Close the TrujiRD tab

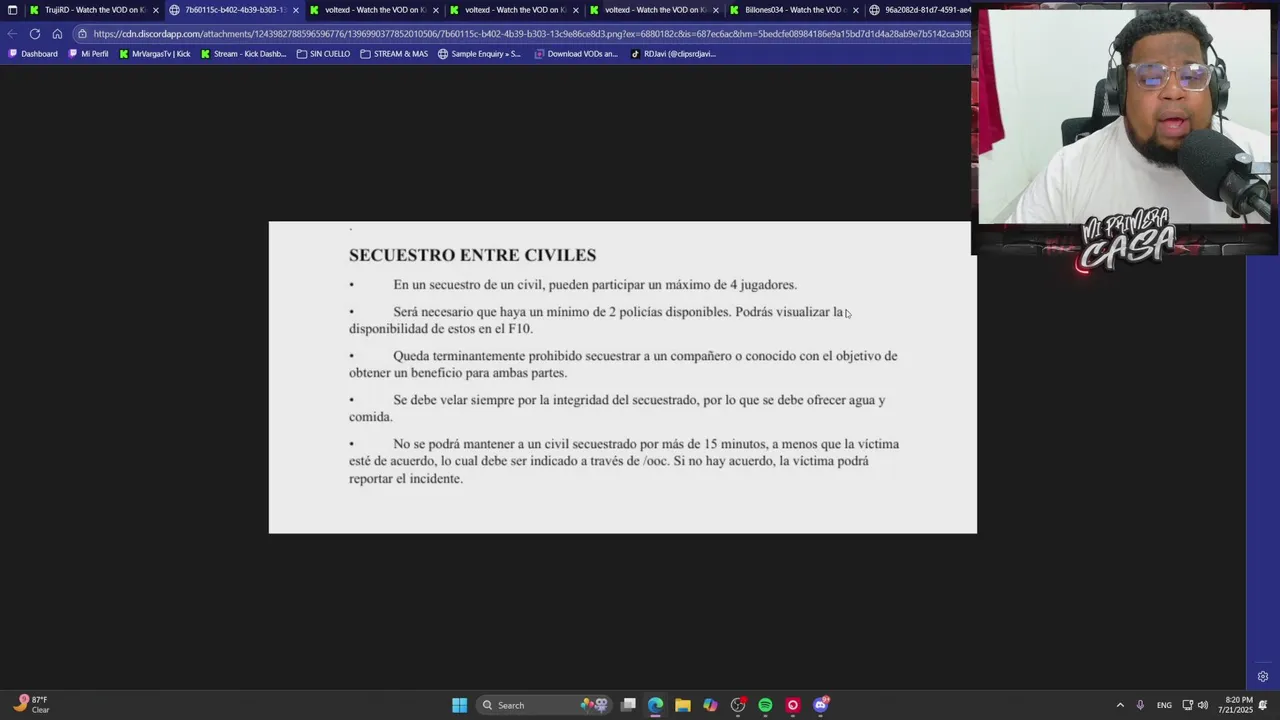(x=155, y=10)
